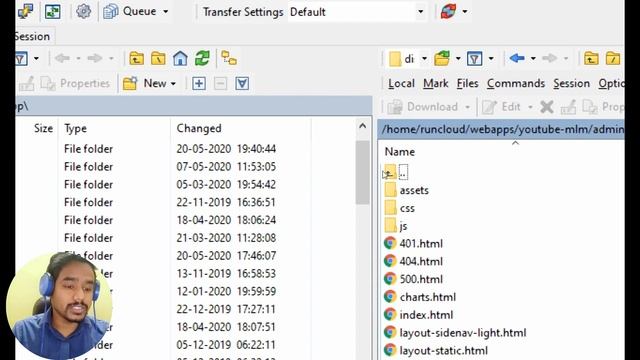Select the 500.html file
The width and height of the screenshot is (640, 360).
[x=413, y=280]
